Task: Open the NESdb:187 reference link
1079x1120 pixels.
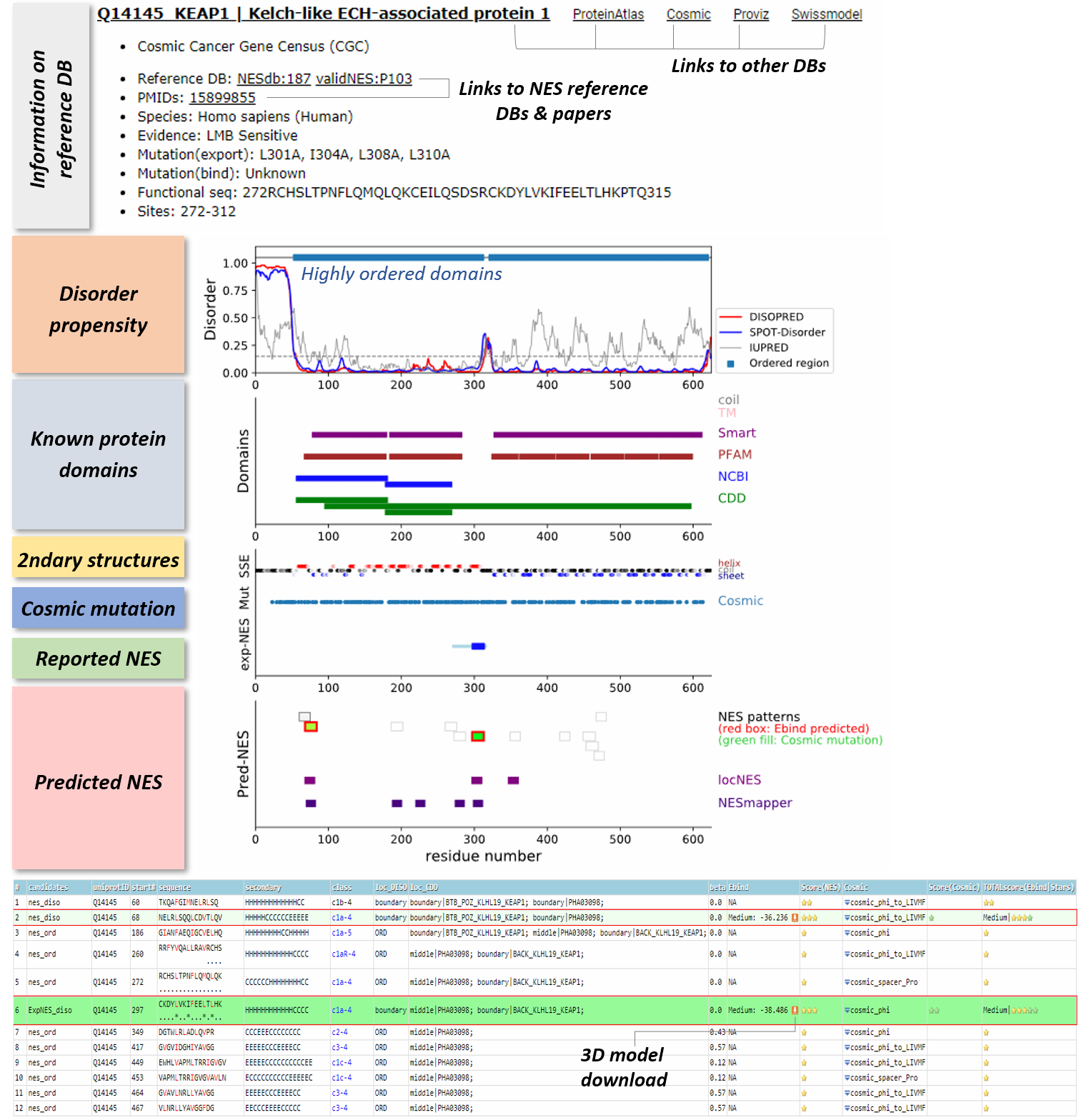Action: (x=274, y=79)
